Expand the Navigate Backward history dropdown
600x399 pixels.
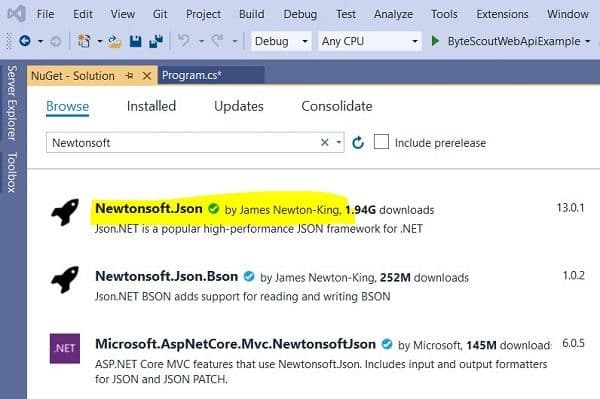click(x=40, y=41)
